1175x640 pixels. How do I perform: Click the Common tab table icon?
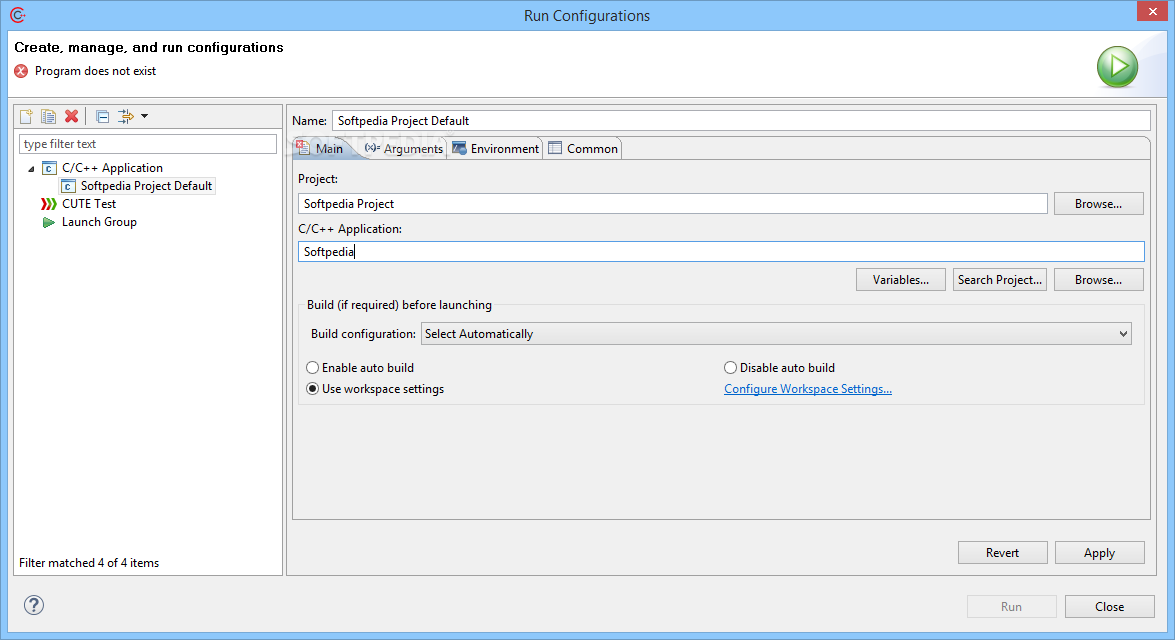coord(555,148)
